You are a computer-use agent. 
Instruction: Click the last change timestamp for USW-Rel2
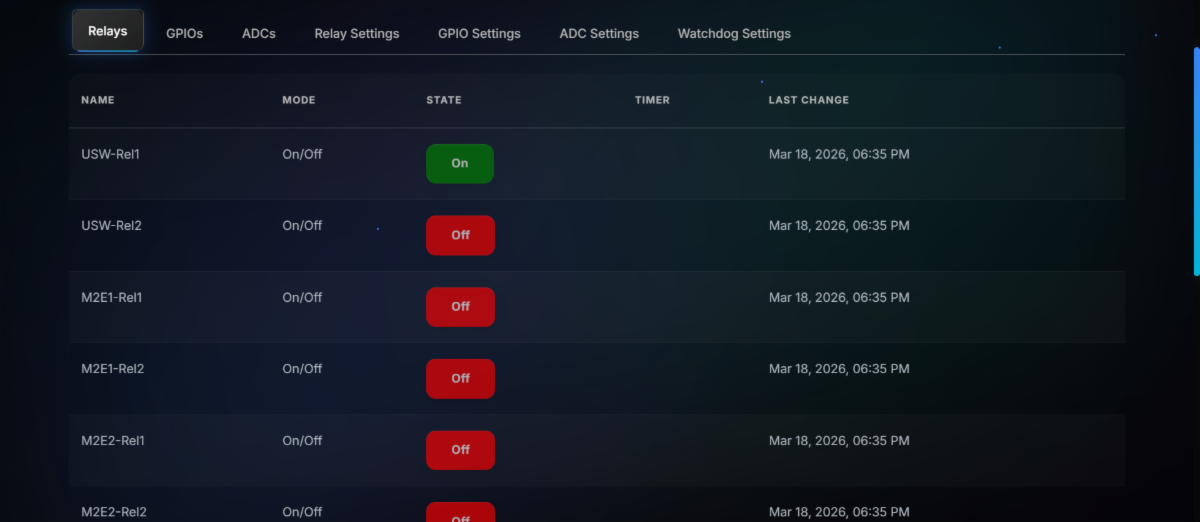pos(839,226)
